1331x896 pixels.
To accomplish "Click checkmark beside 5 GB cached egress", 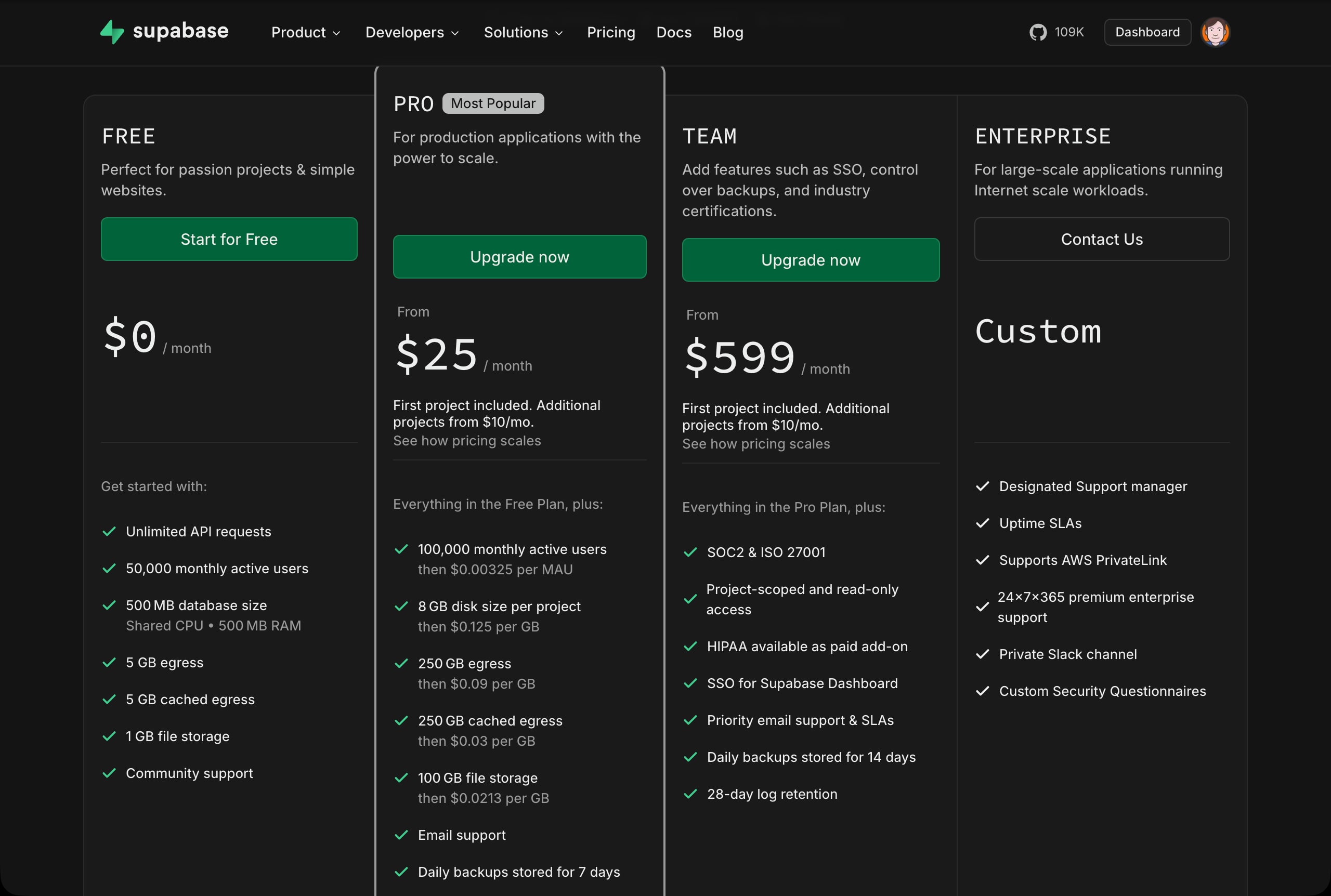I will click(x=109, y=700).
